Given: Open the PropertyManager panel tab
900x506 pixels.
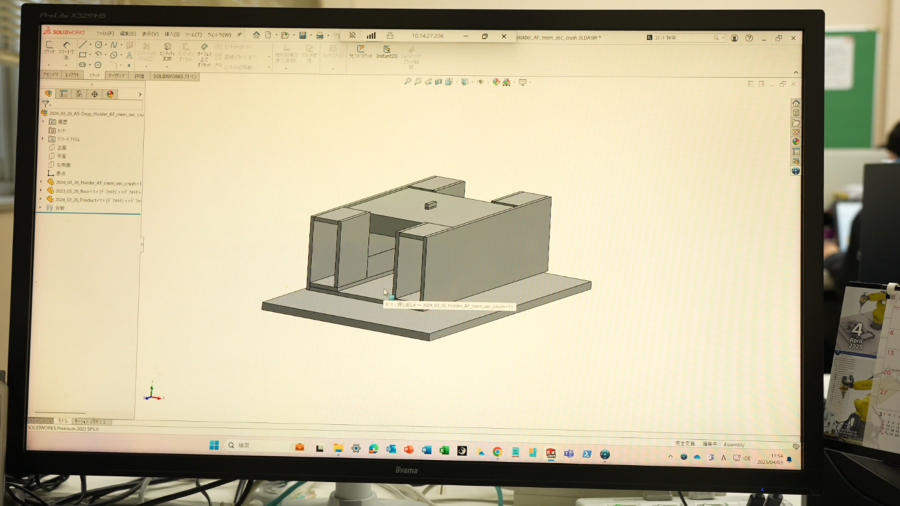Looking at the screenshot, I should (64, 94).
